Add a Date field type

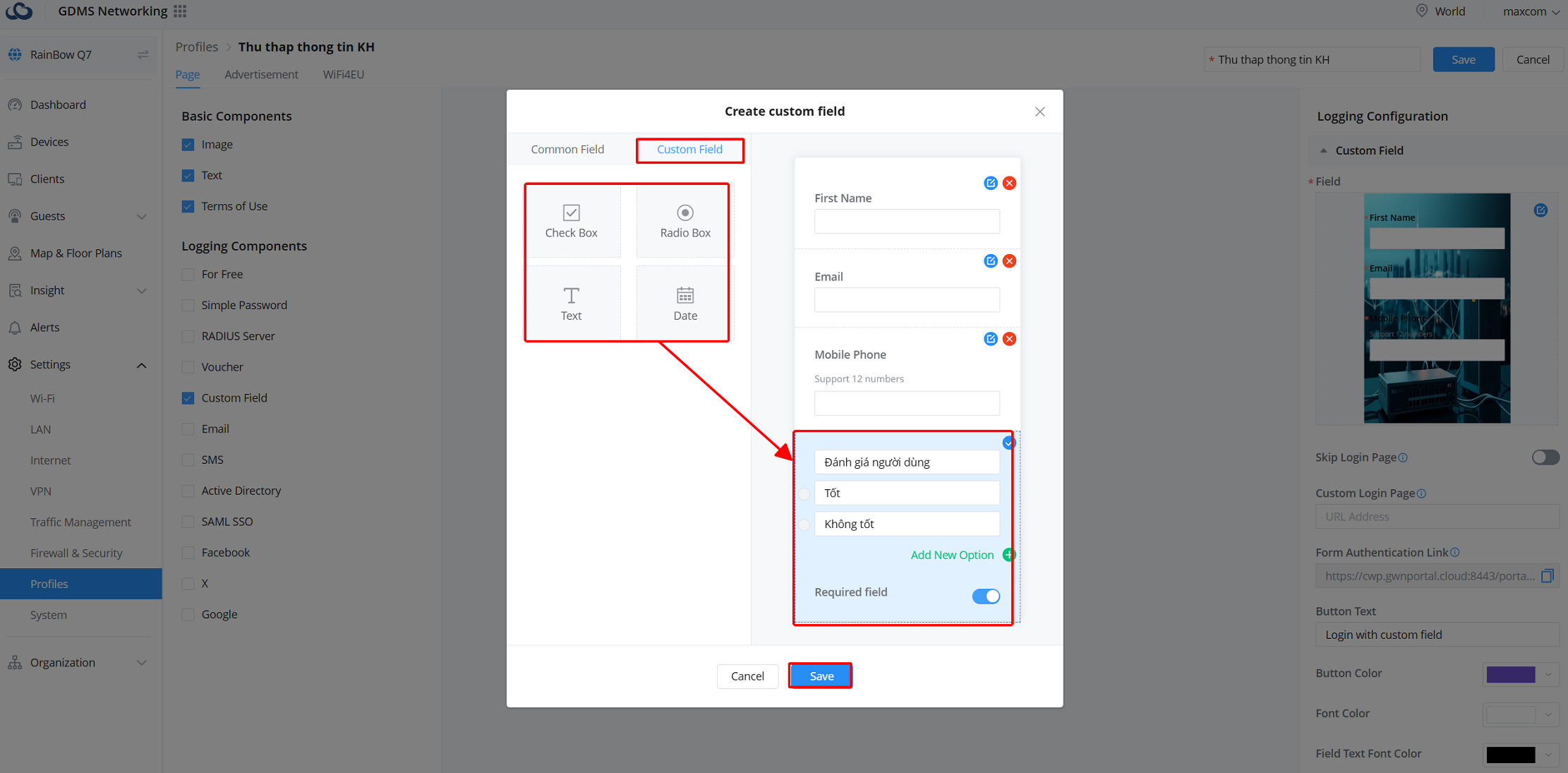[x=685, y=304]
